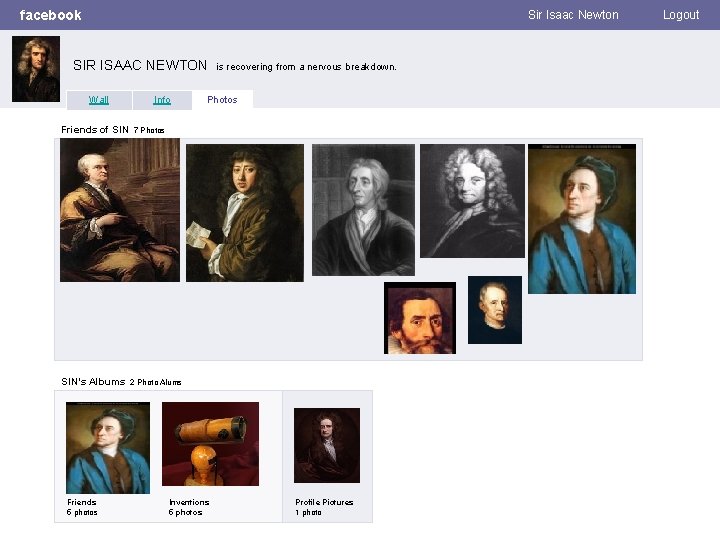The image size is (720, 540).
Task: Click the Profile Pictures album title
Action: [x=324, y=502]
